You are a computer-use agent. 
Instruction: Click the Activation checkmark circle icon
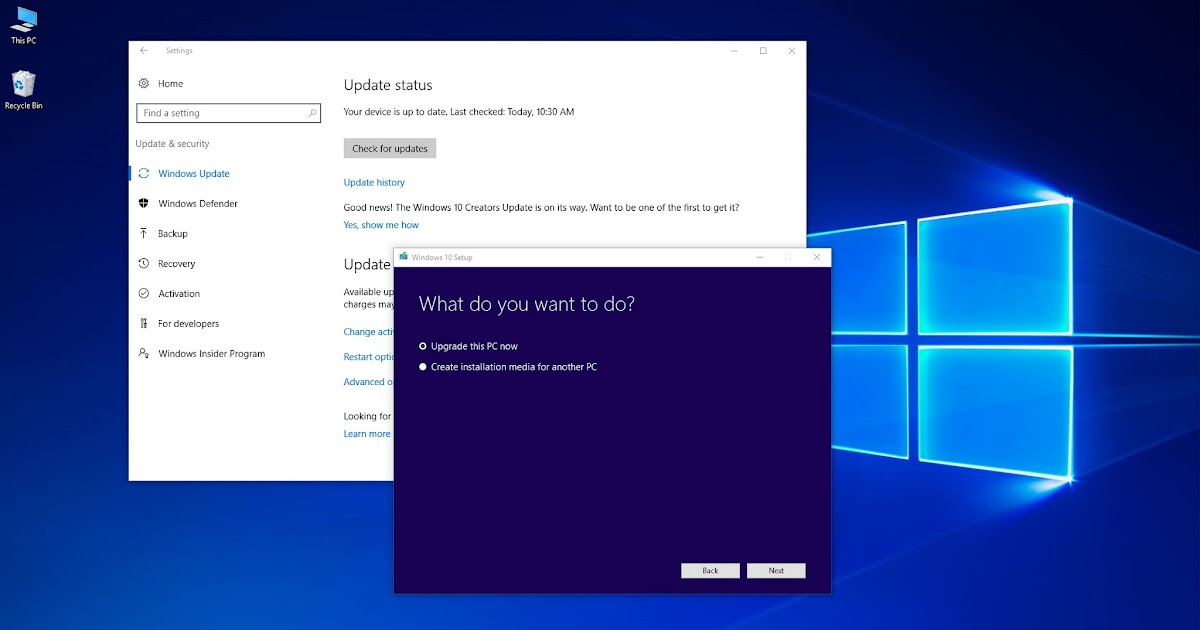click(144, 294)
